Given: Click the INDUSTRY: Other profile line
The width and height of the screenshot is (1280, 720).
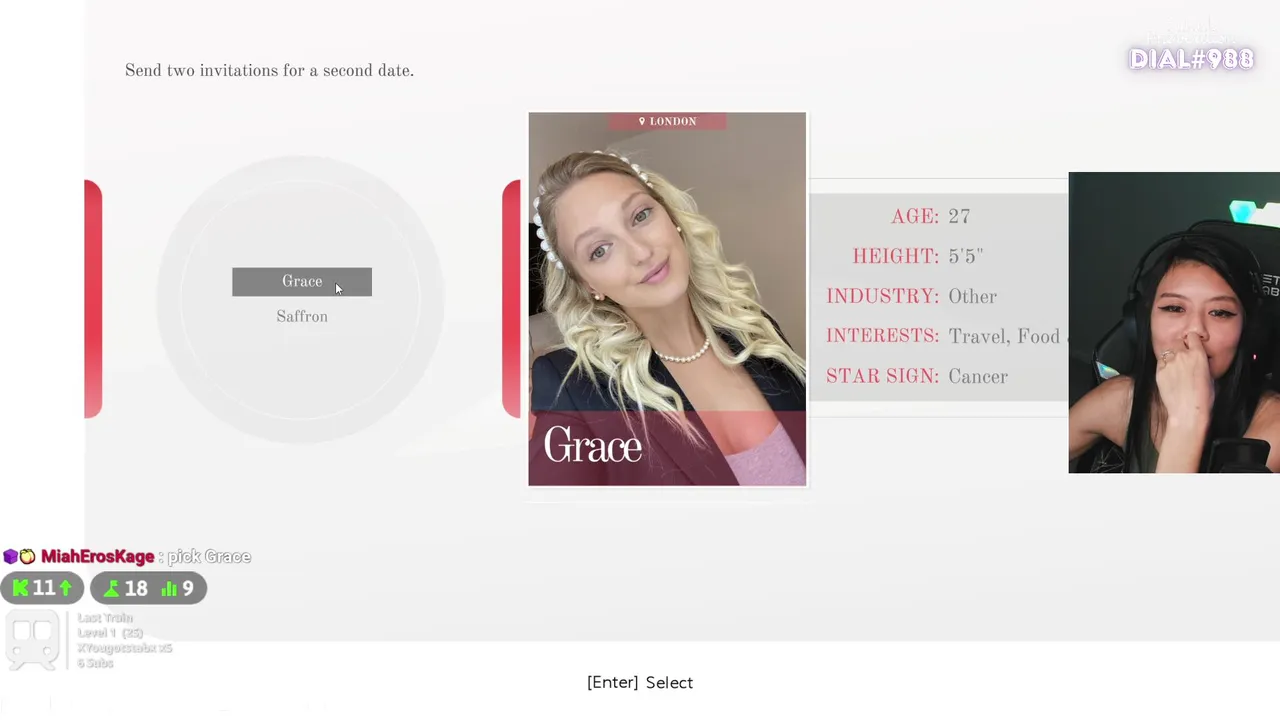Looking at the screenshot, I should 912,296.
